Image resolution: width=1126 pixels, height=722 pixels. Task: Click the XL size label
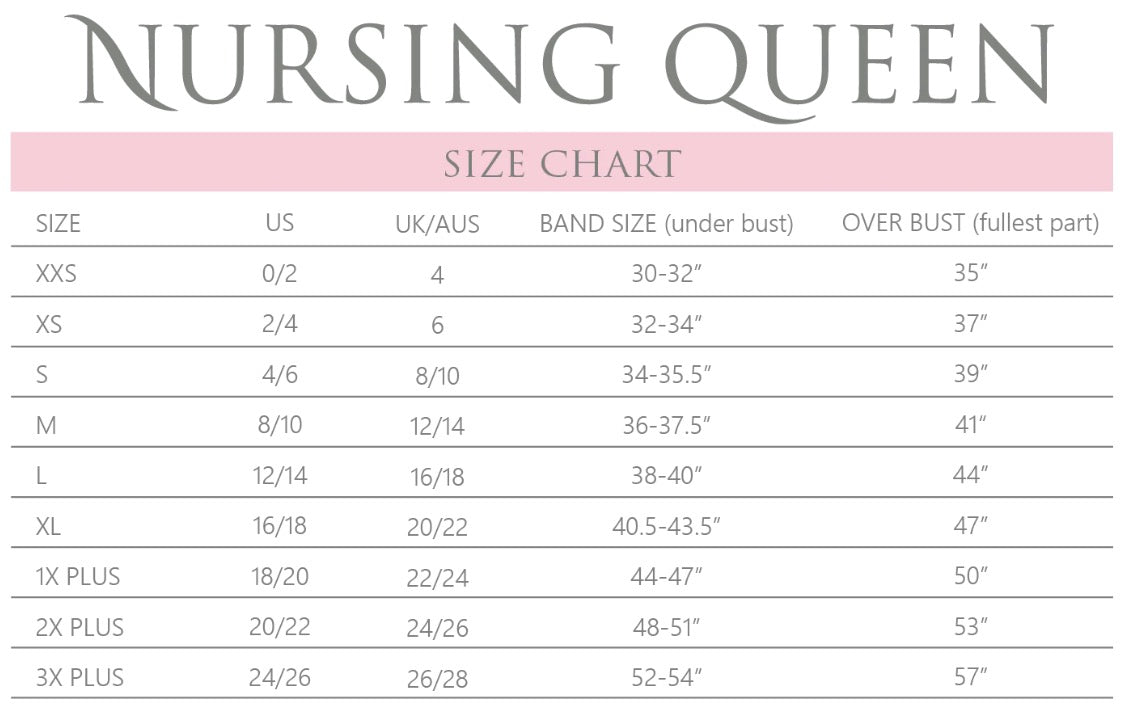click(48, 526)
